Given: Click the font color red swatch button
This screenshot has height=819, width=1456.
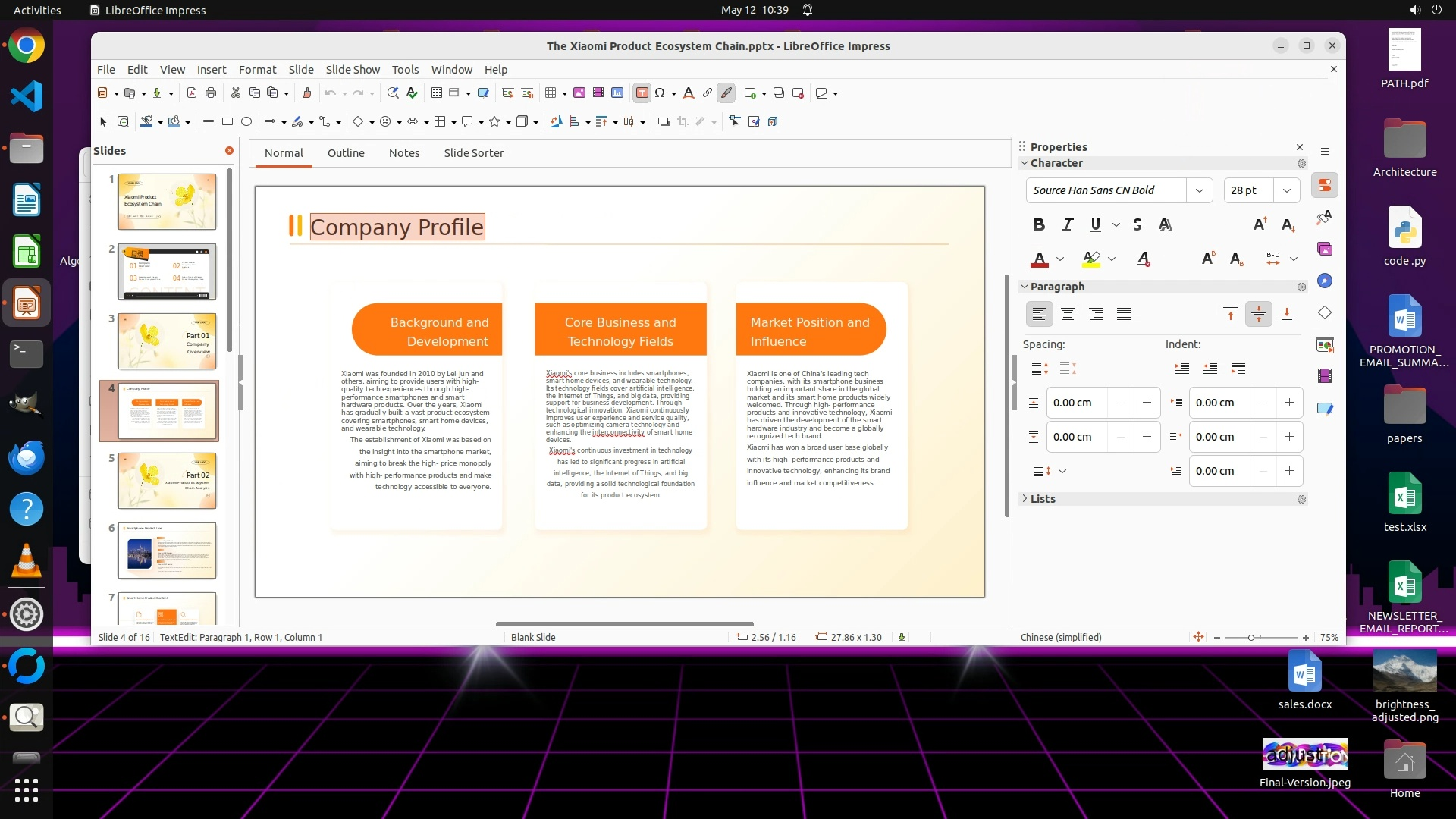Looking at the screenshot, I should 1040,259.
